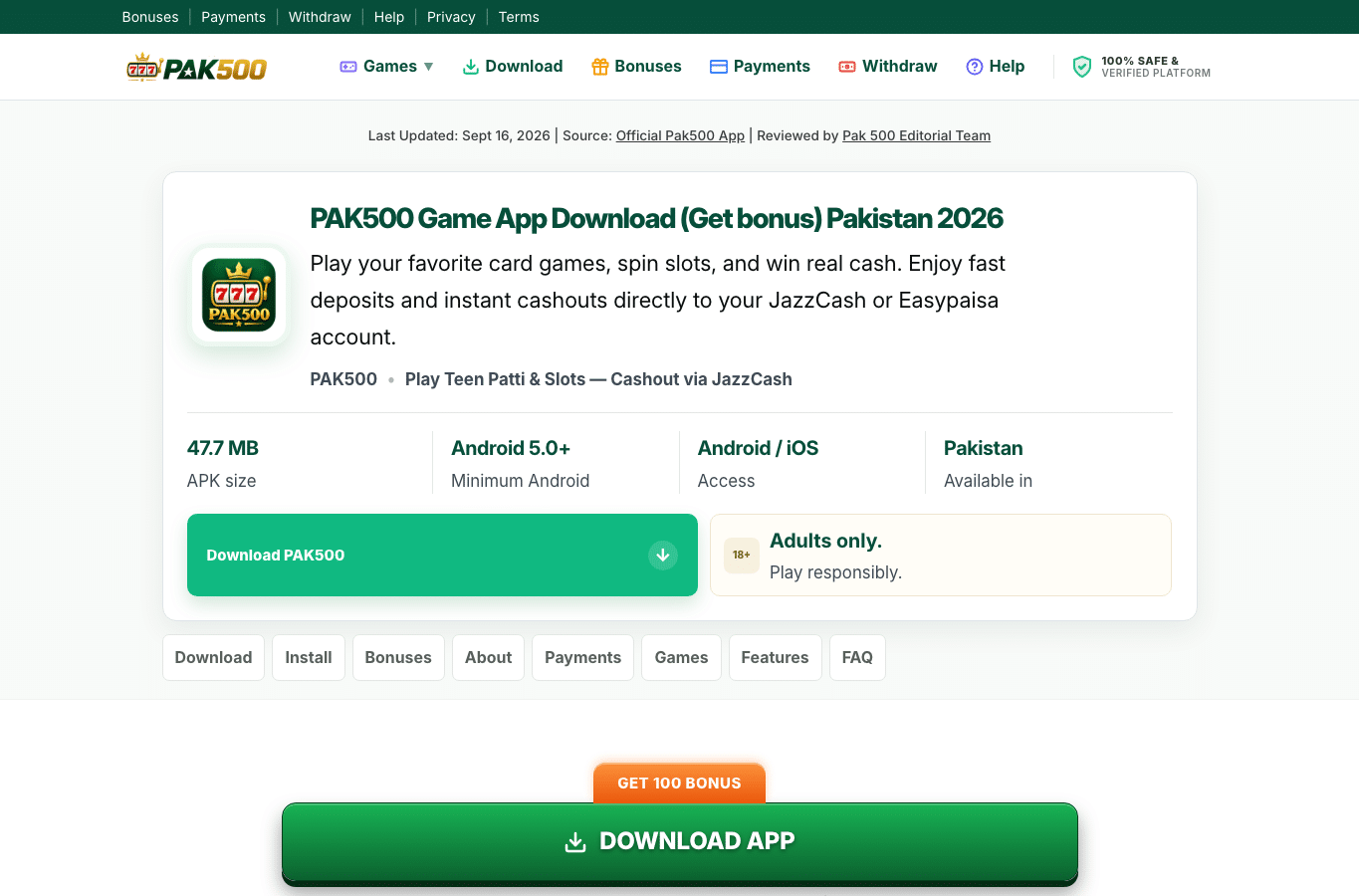Open the Pak 500 Editorial Team link

pyautogui.click(x=916, y=135)
